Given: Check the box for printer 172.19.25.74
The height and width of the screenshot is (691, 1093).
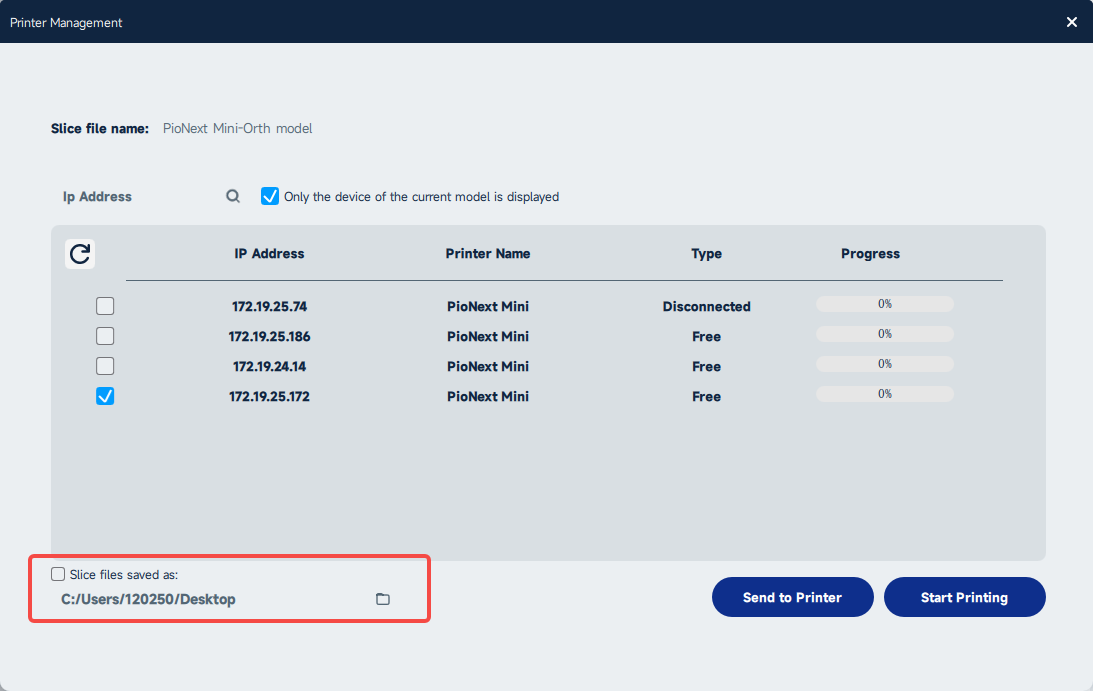Looking at the screenshot, I should [105, 306].
